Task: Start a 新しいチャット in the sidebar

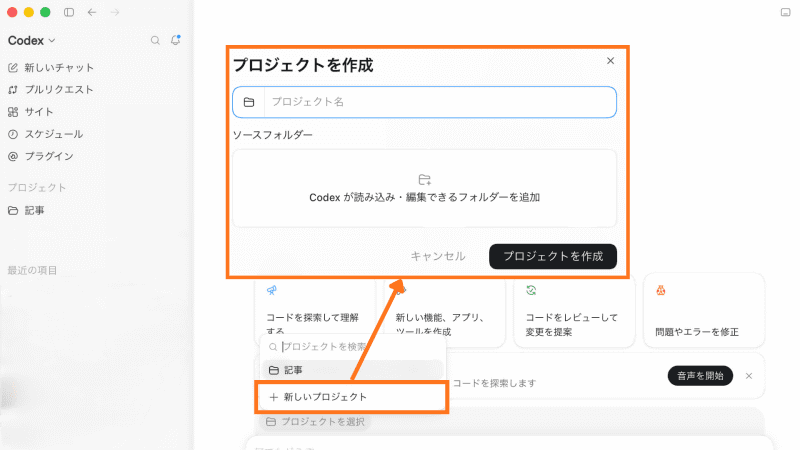Action: point(51,67)
